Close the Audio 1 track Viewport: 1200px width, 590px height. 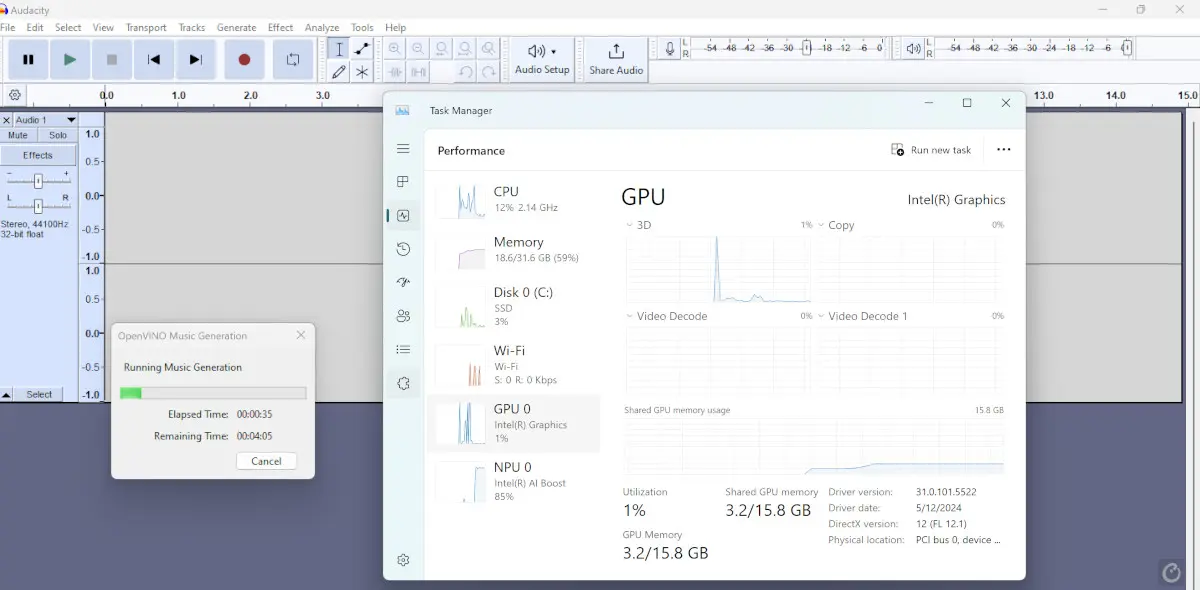pyautogui.click(x=7, y=120)
